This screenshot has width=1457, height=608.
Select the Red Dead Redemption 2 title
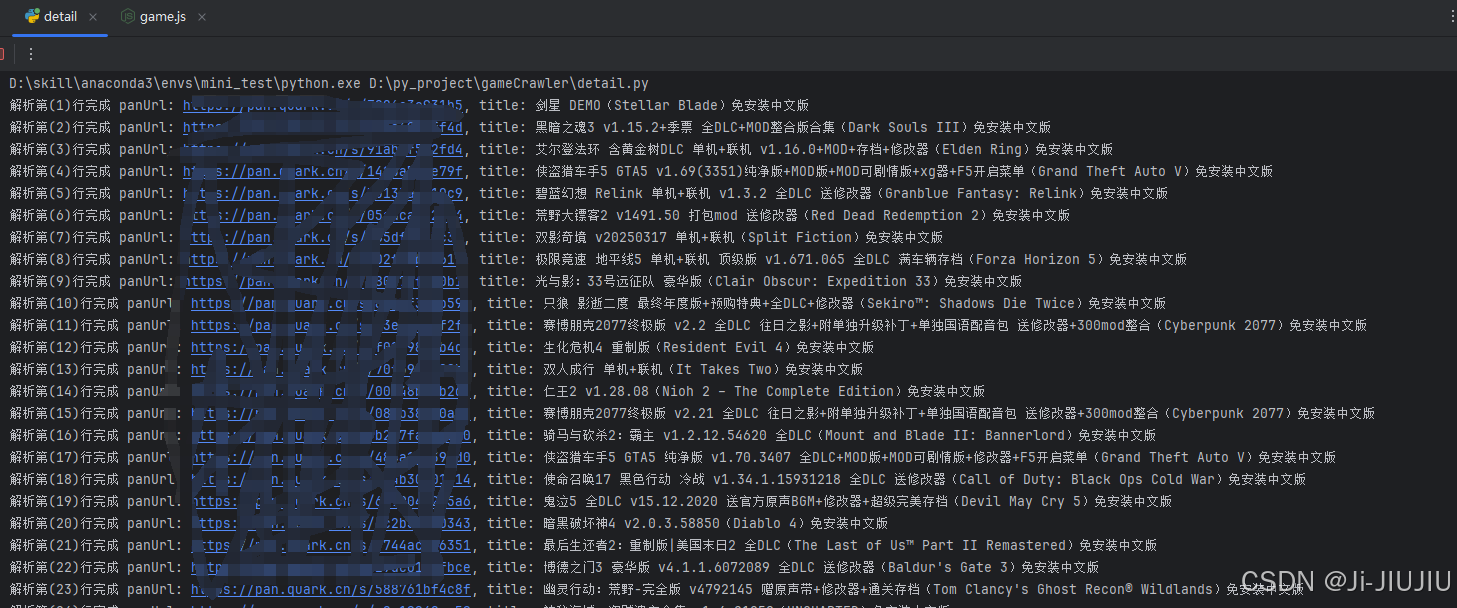point(802,215)
